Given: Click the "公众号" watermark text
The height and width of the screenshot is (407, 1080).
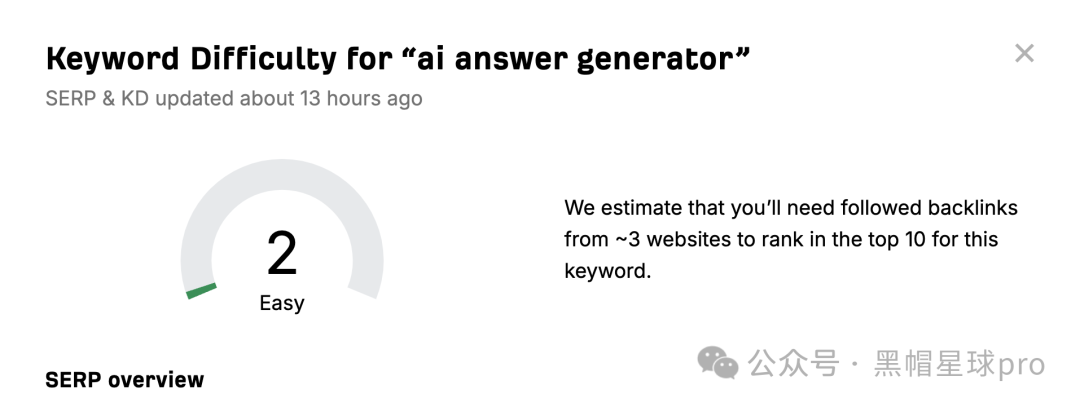Looking at the screenshot, I should point(794,363).
